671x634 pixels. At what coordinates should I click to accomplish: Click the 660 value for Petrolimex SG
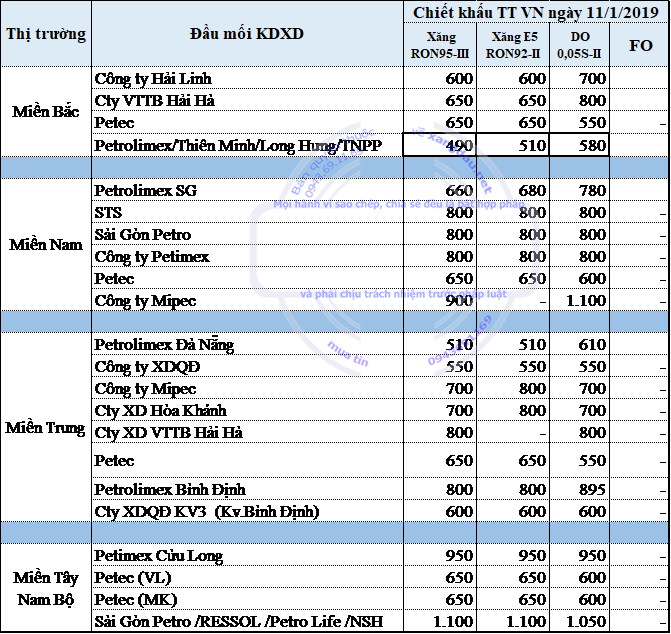tap(440, 190)
